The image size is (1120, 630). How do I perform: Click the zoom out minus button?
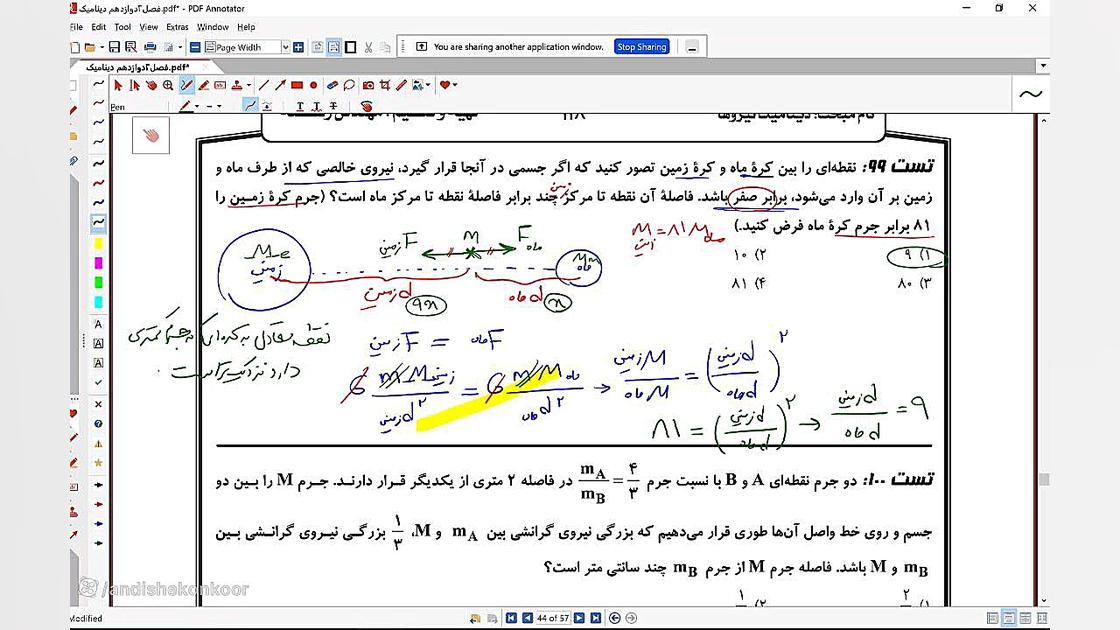tap(195, 47)
